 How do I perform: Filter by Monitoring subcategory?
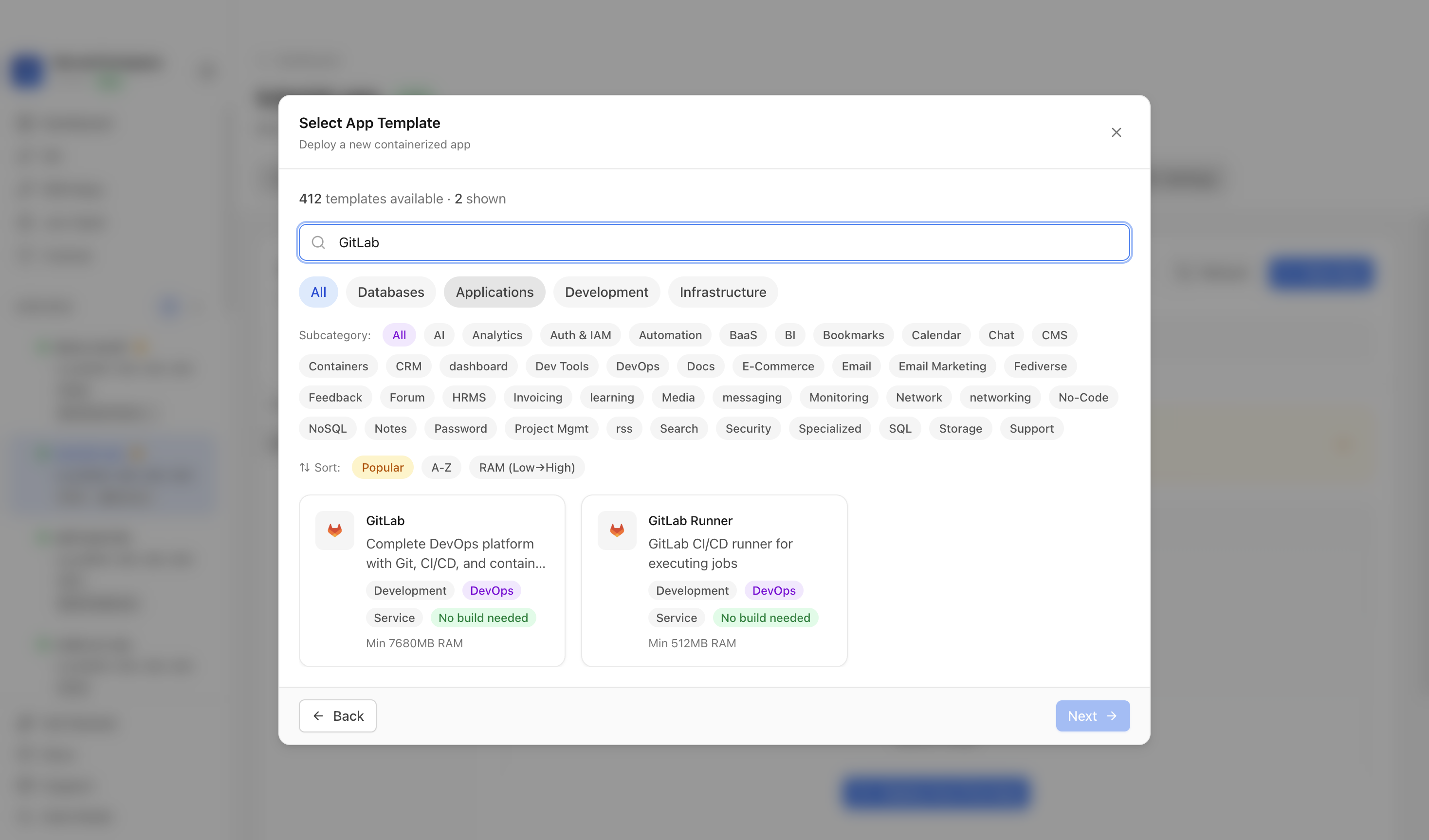(x=839, y=398)
